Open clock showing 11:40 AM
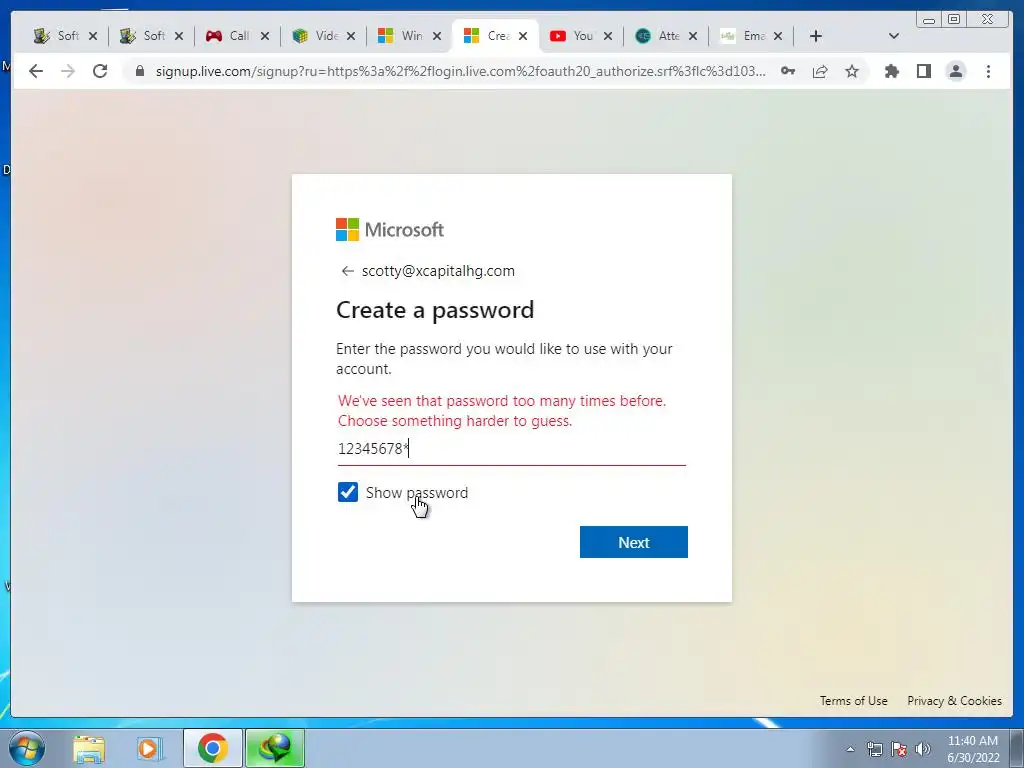This screenshot has width=1024, height=768. (x=973, y=749)
